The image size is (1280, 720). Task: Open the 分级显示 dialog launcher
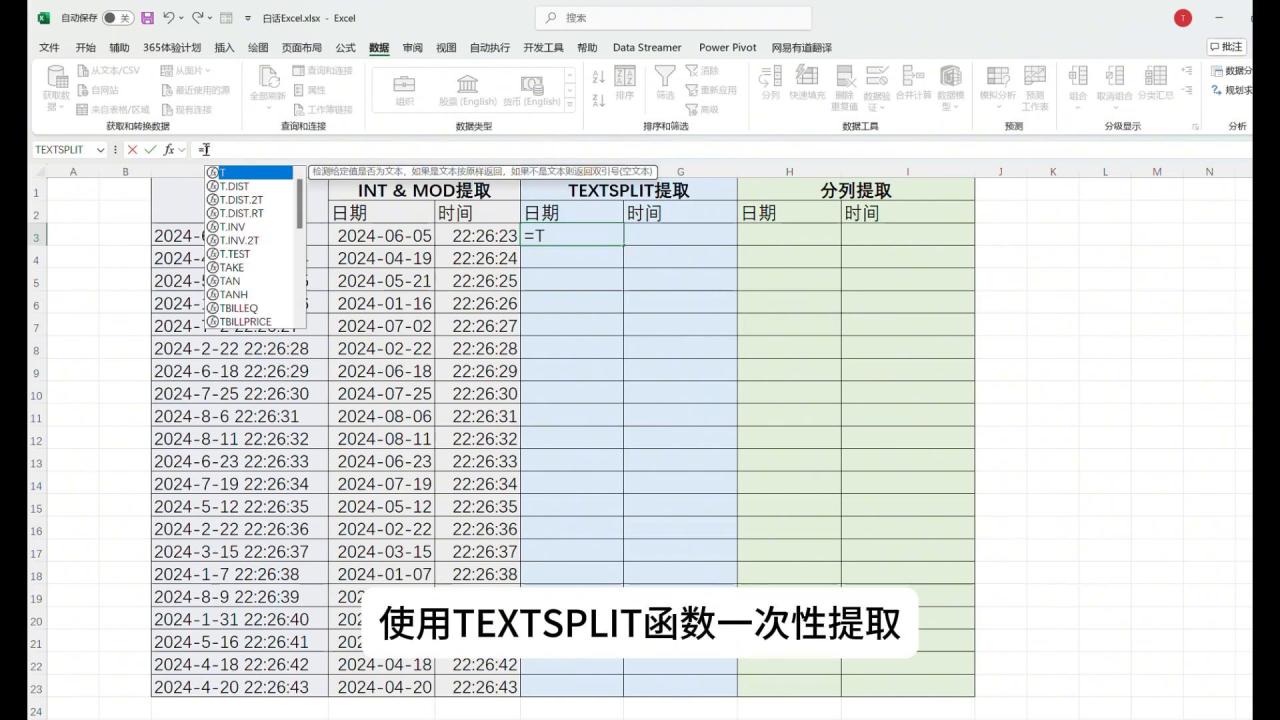coord(1195,127)
